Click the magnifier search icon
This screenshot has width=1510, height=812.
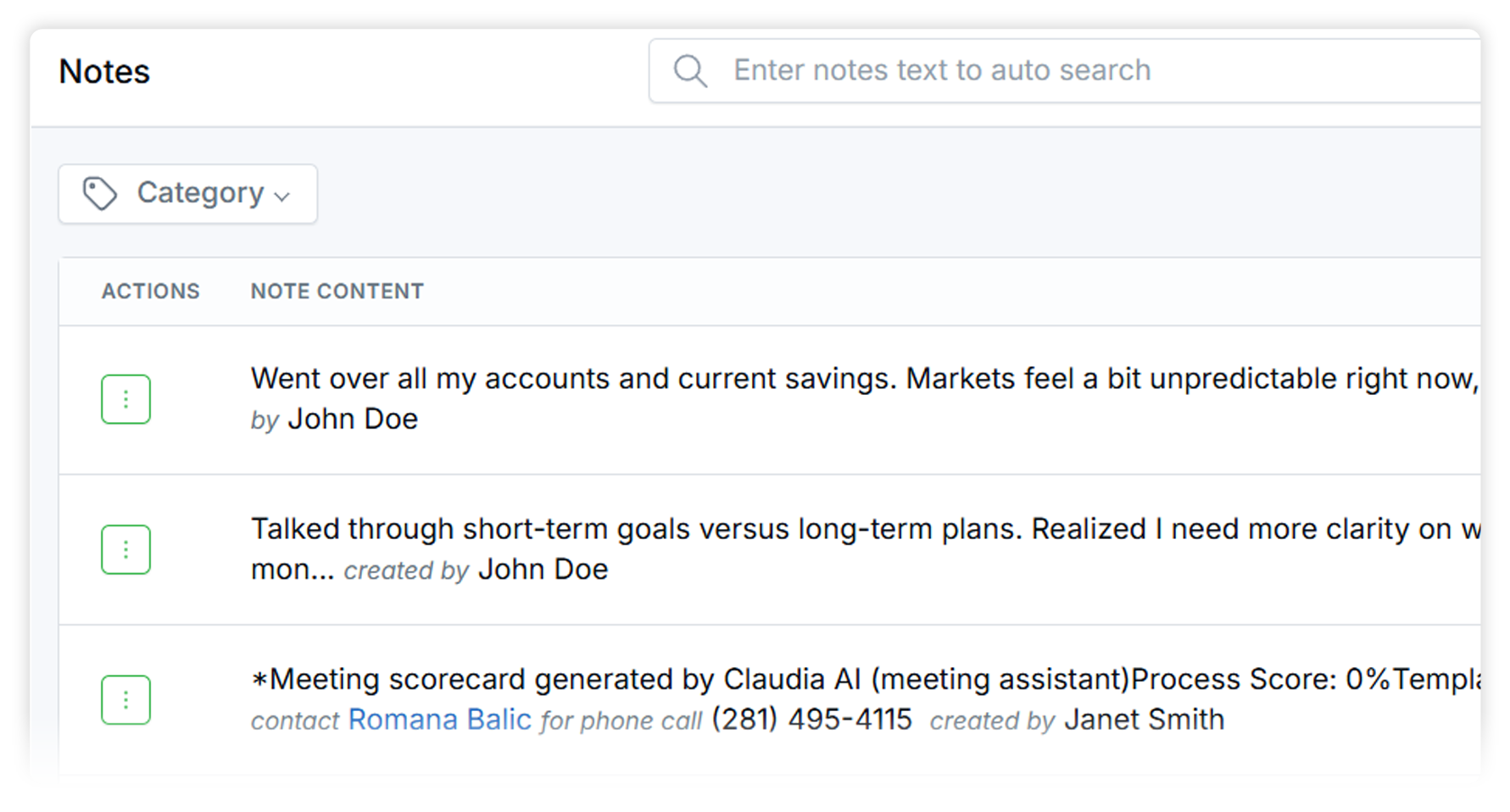point(690,71)
